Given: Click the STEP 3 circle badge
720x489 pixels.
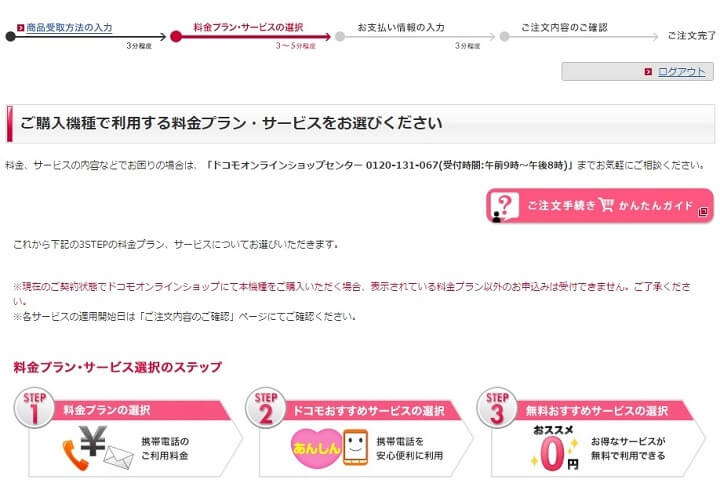Looking at the screenshot, I should [497, 408].
